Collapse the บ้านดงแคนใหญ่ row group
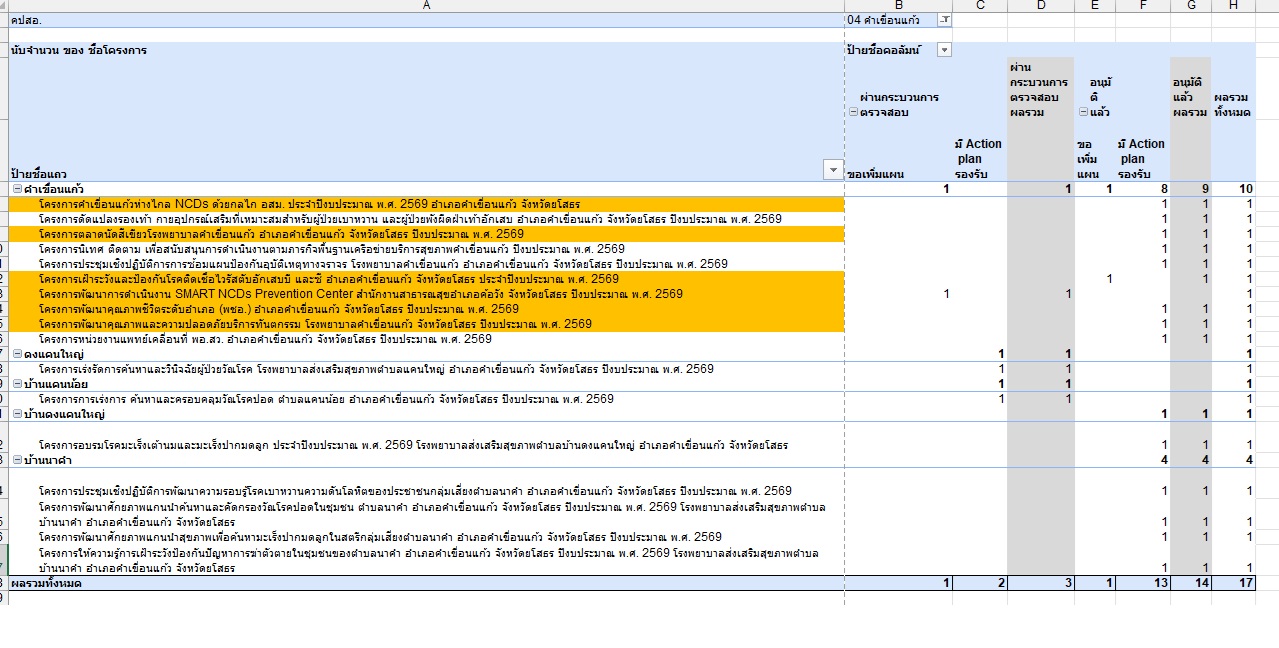Image resolution: width=1279 pixels, height=648 pixels. tap(17, 414)
